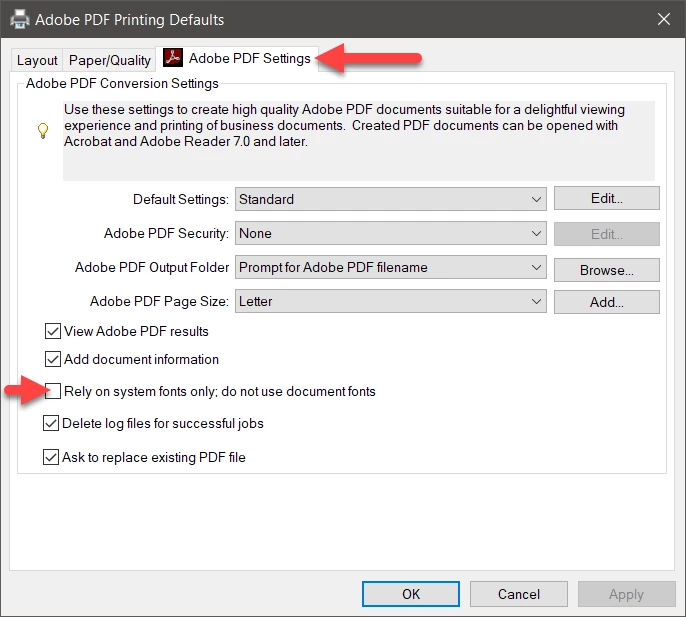Toggle Add document information checkbox

click(x=52, y=359)
